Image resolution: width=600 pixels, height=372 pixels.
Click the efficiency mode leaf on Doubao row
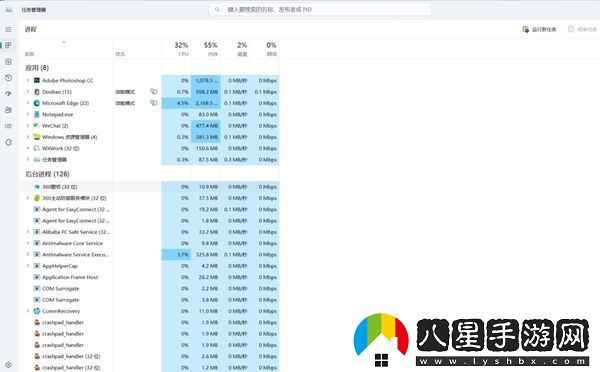(x=153, y=92)
